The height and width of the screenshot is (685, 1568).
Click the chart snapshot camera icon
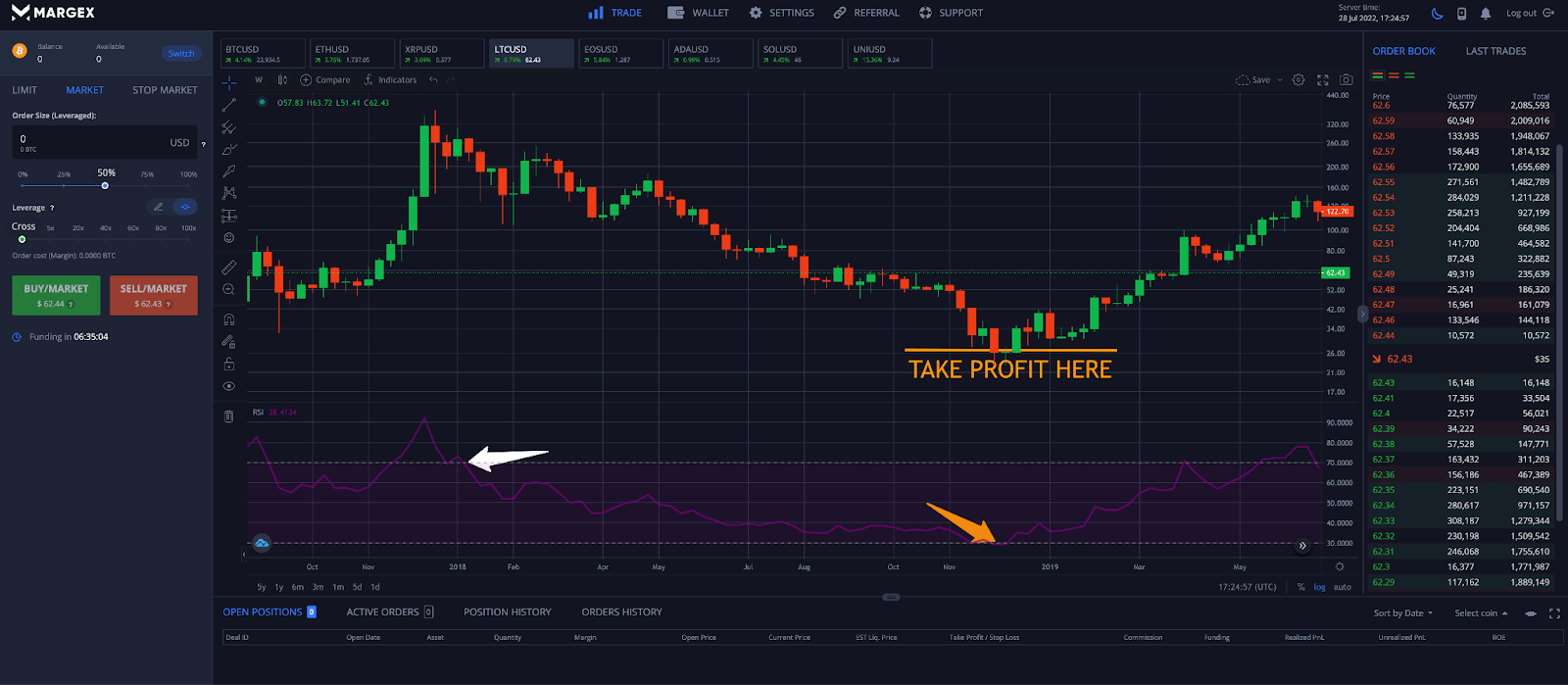click(x=1347, y=80)
